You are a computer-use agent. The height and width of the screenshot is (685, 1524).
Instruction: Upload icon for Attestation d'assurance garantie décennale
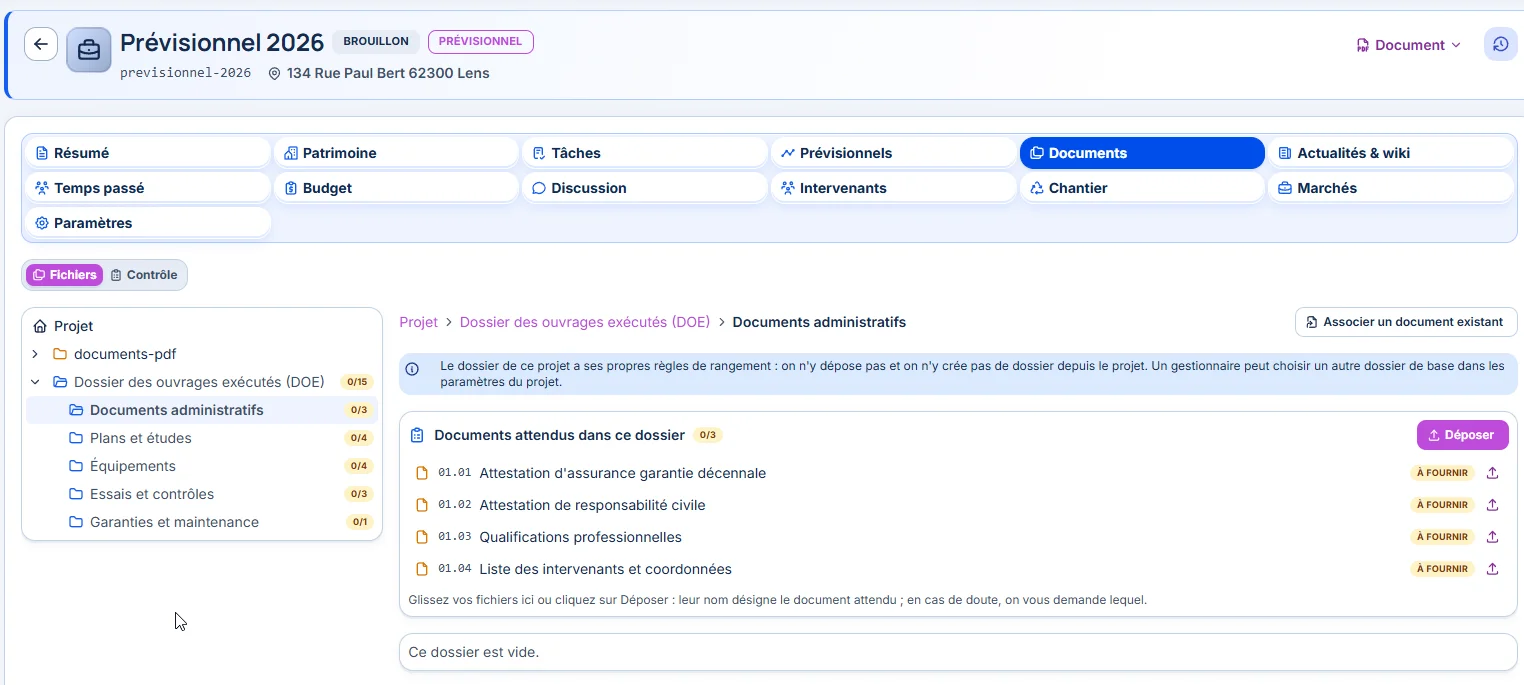1492,473
